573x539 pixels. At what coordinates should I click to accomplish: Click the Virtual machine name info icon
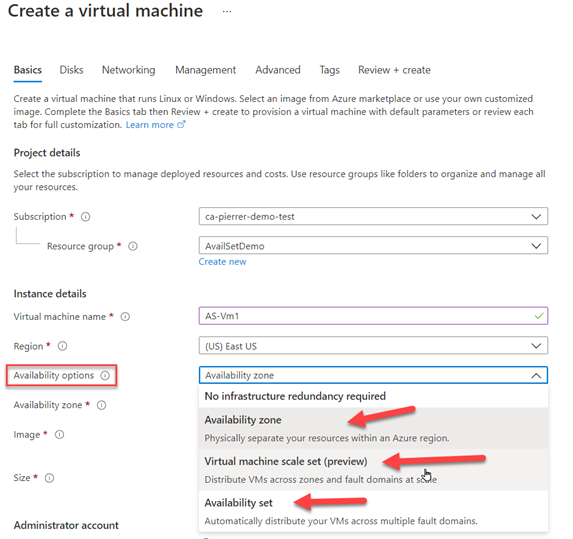[125, 316]
